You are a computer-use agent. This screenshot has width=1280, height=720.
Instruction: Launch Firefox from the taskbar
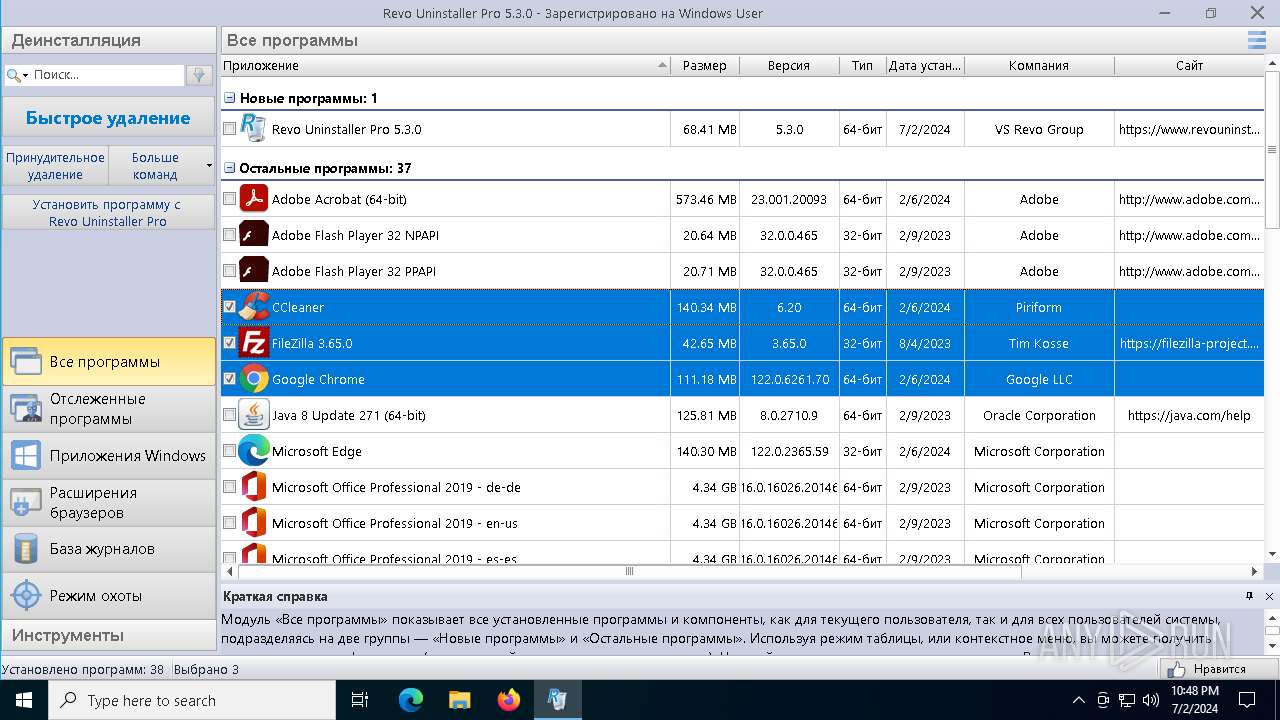pos(509,700)
